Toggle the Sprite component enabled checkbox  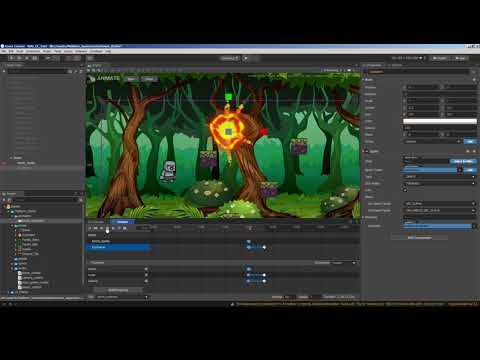(x=367, y=151)
